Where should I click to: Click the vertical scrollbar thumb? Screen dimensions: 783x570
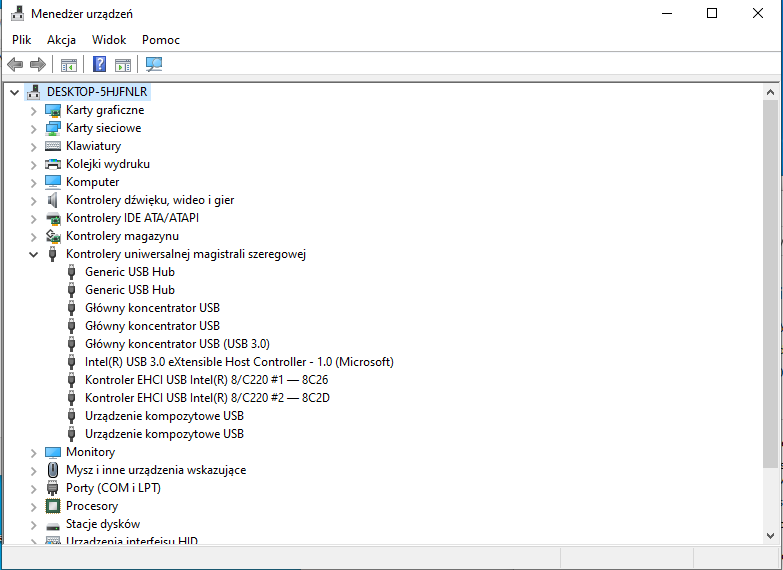pyautogui.click(x=770, y=284)
